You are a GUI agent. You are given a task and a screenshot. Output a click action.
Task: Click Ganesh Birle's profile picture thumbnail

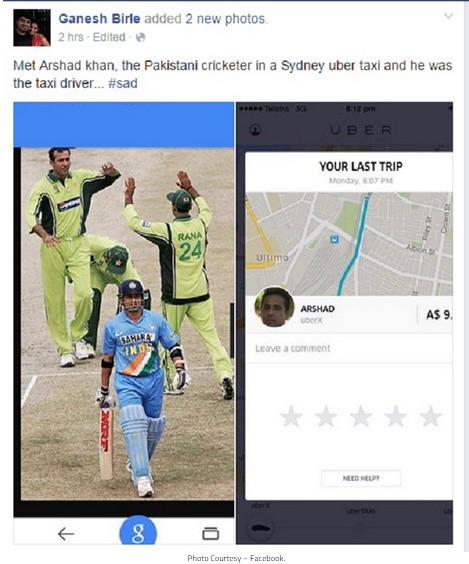pyautogui.click(x=32, y=28)
